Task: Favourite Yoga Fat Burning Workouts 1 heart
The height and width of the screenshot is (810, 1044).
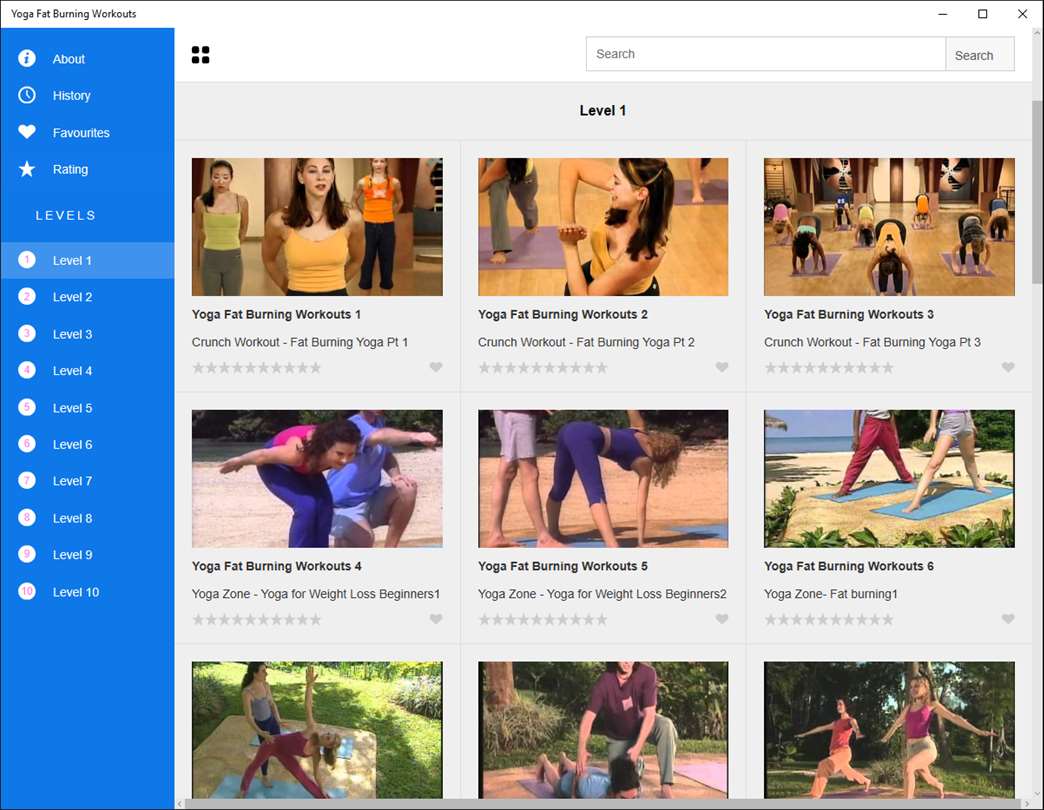Action: point(435,367)
